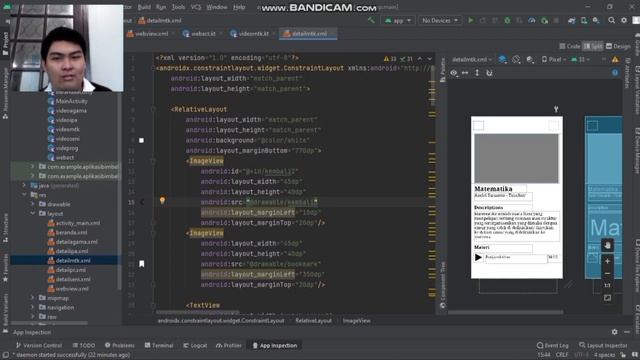Click Sync Project with Gradle icon
This screenshot has height=360, width=640.
click(x=572, y=20)
